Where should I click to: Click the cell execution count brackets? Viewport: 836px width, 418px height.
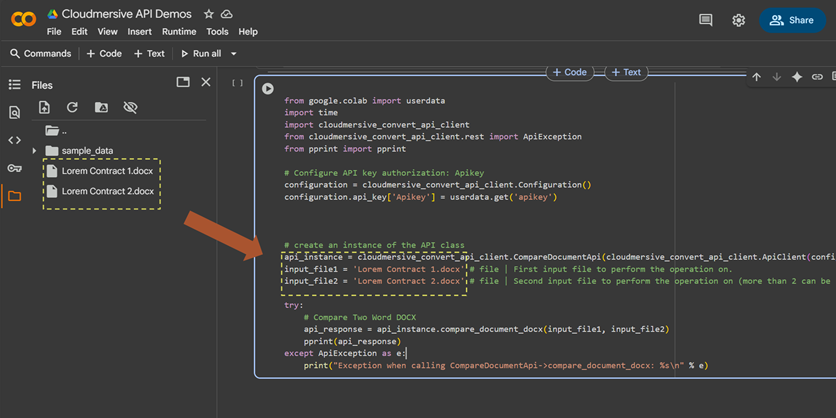tap(237, 83)
